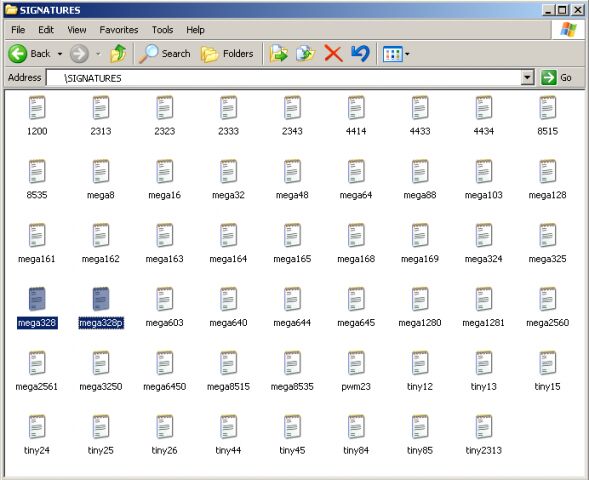Click the Move To toolbar icon
This screenshot has height=480, width=589.
(x=279, y=54)
